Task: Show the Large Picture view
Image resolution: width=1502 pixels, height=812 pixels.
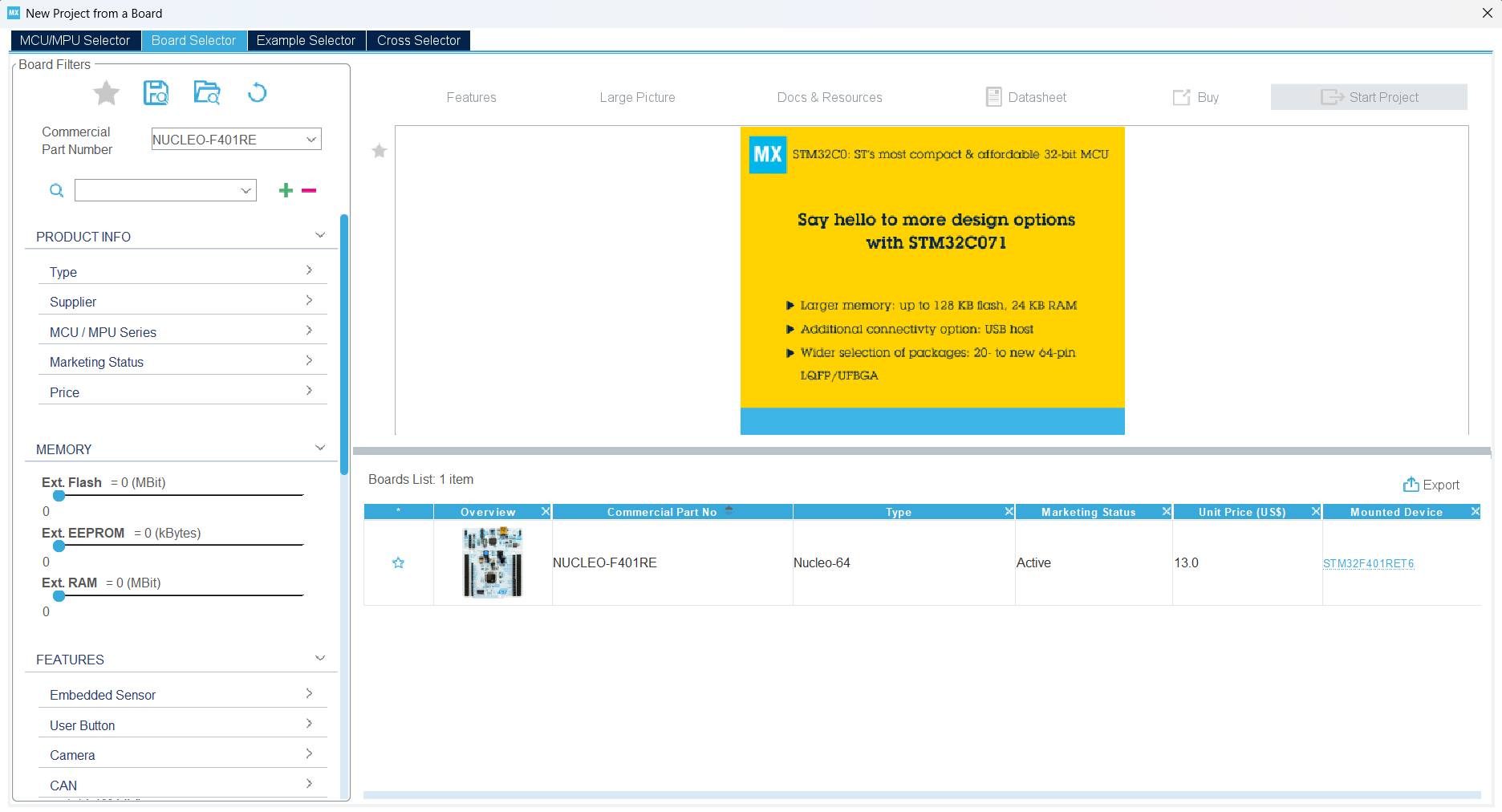Action: pos(638,97)
